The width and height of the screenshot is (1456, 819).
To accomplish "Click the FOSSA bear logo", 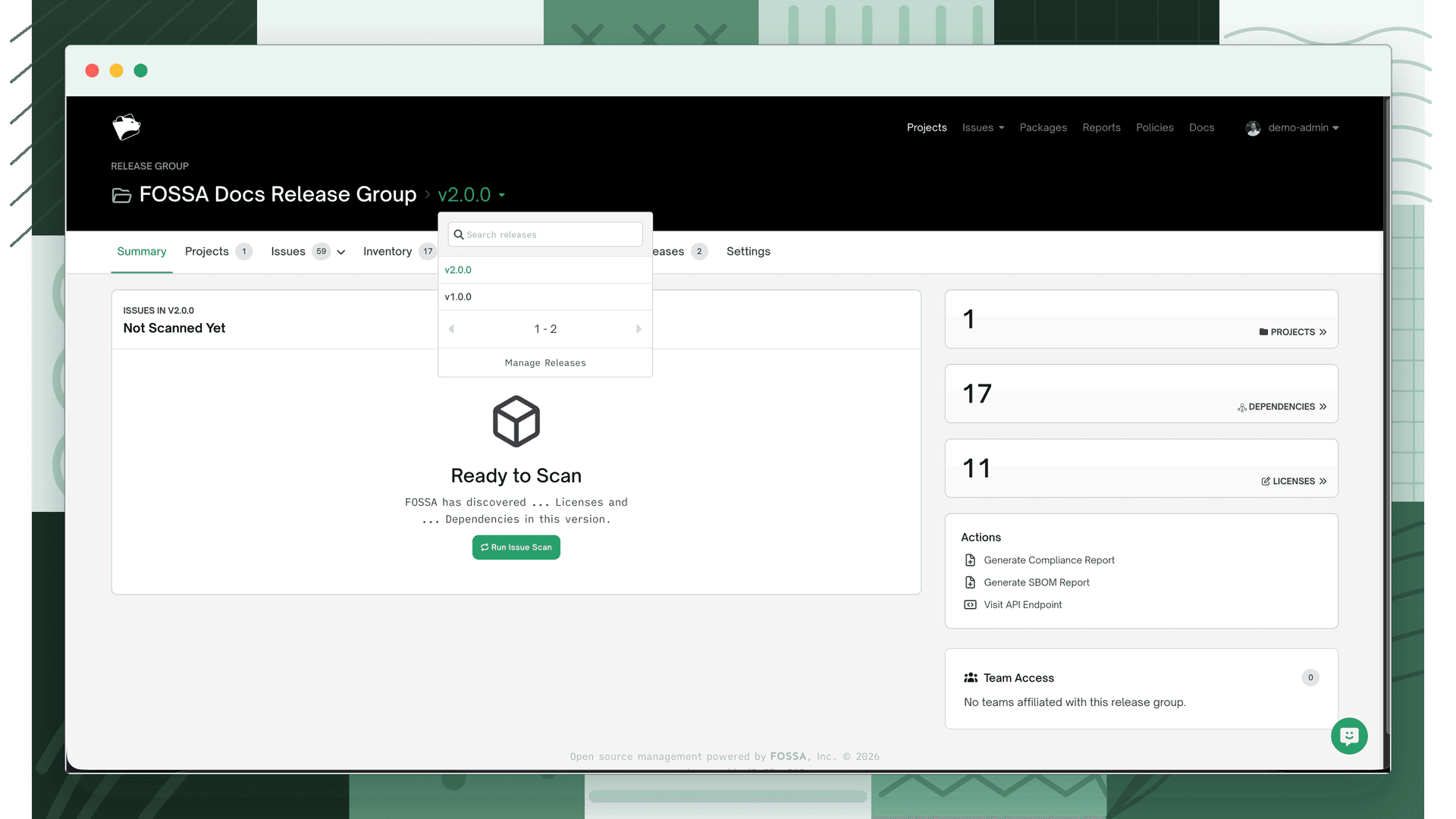I will [x=127, y=127].
